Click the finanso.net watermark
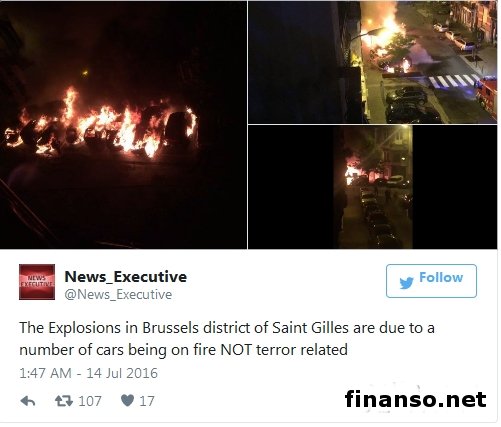 (415, 399)
